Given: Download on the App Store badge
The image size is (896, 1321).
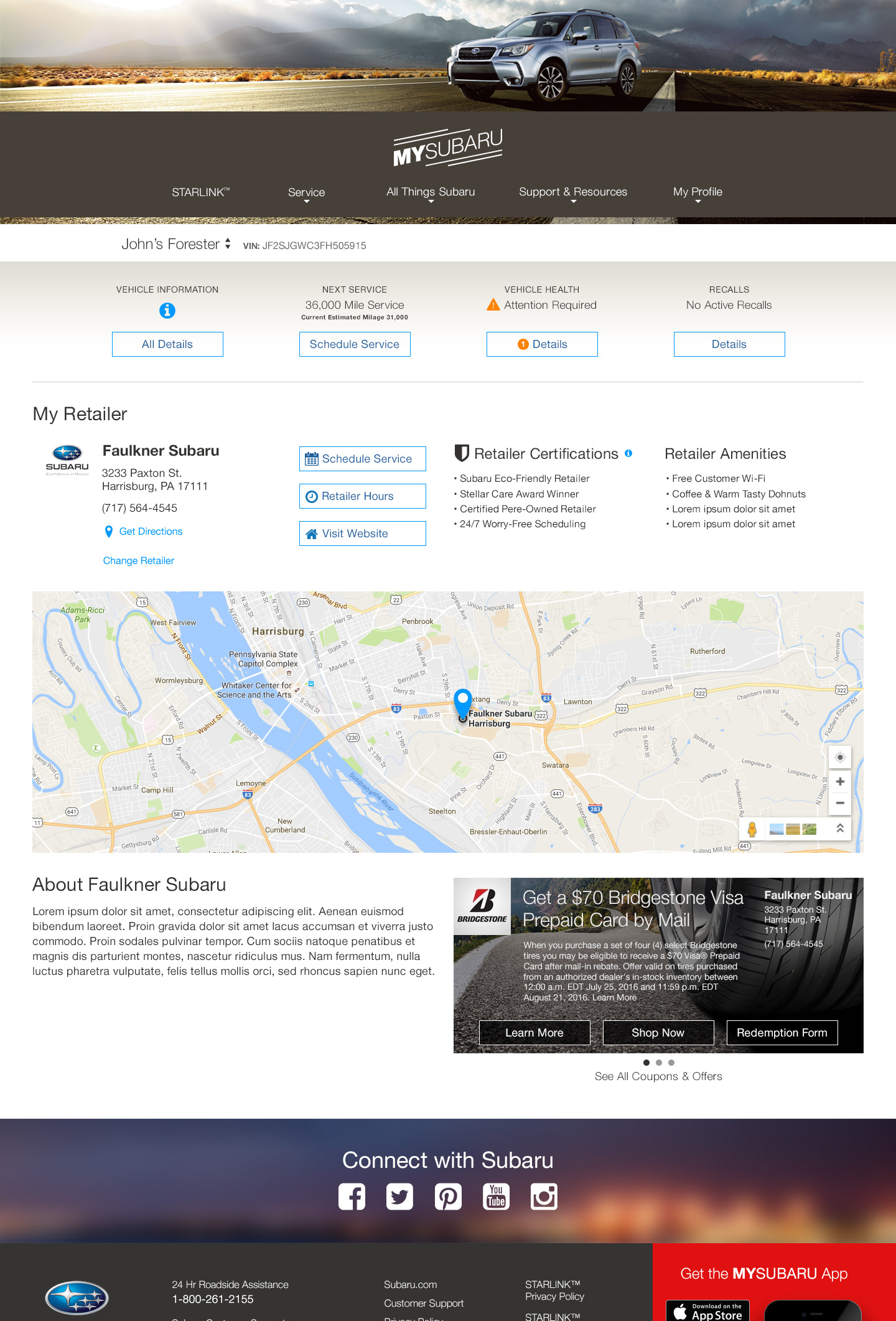Looking at the screenshot, I should coord(707,1310).
